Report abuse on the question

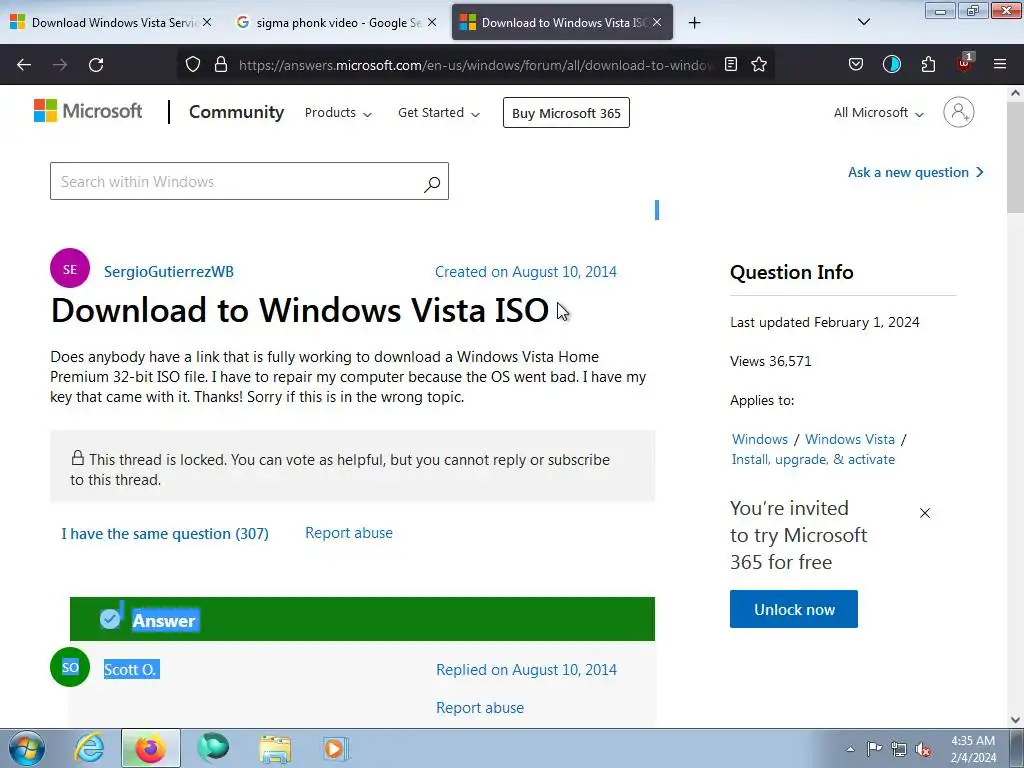tap(349, 533)
